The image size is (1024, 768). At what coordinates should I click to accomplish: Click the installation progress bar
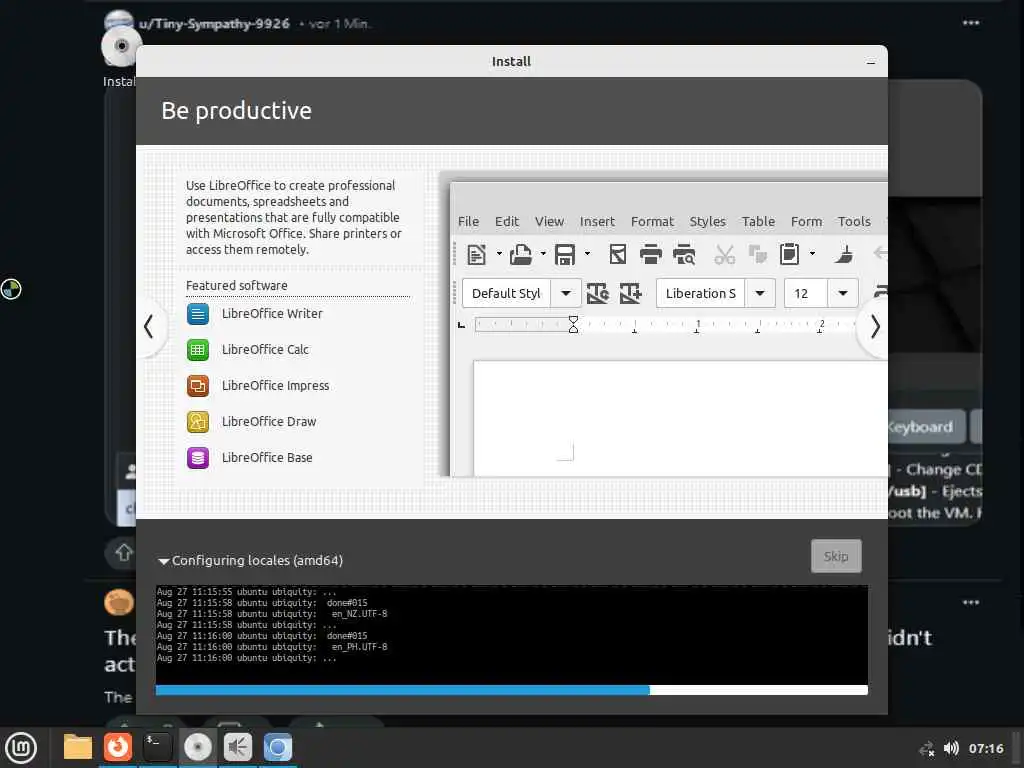click(511, 690)
